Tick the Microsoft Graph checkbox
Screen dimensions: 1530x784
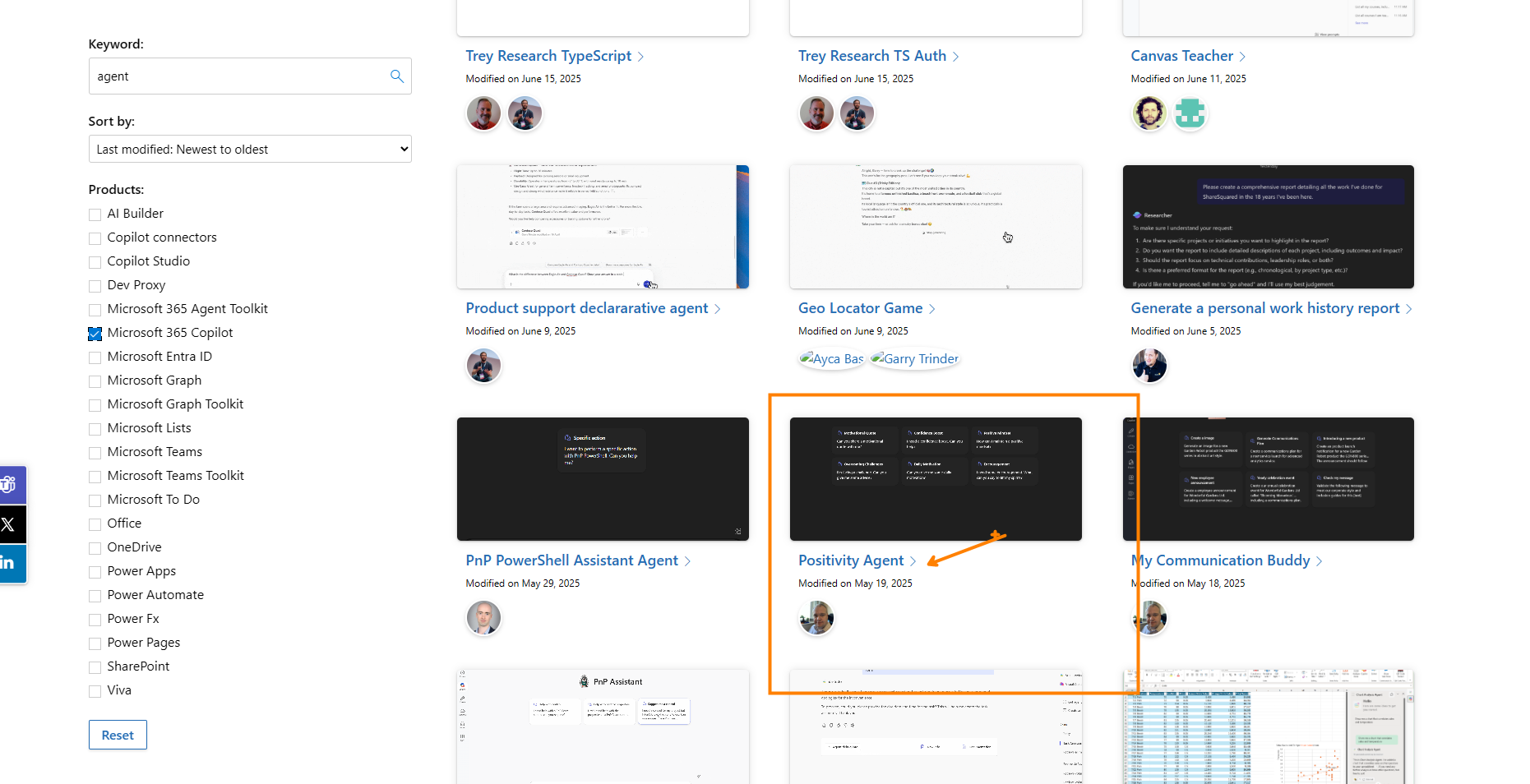click(x=95, y=381)
